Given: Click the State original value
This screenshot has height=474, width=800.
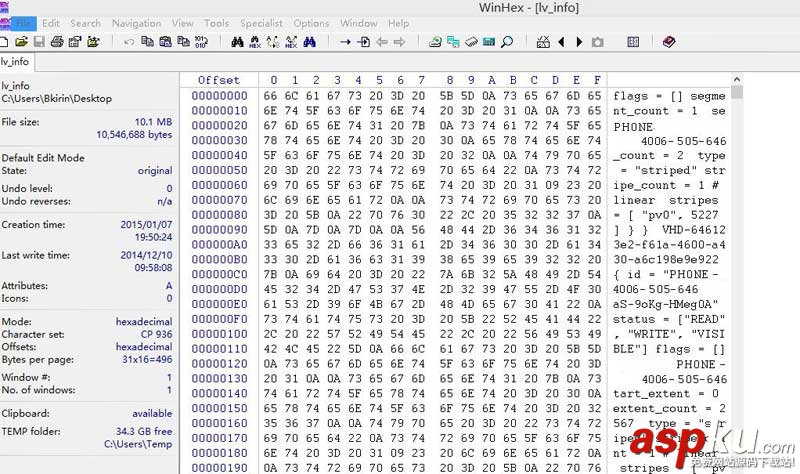Looking at the screenshot, I should 155,171.
